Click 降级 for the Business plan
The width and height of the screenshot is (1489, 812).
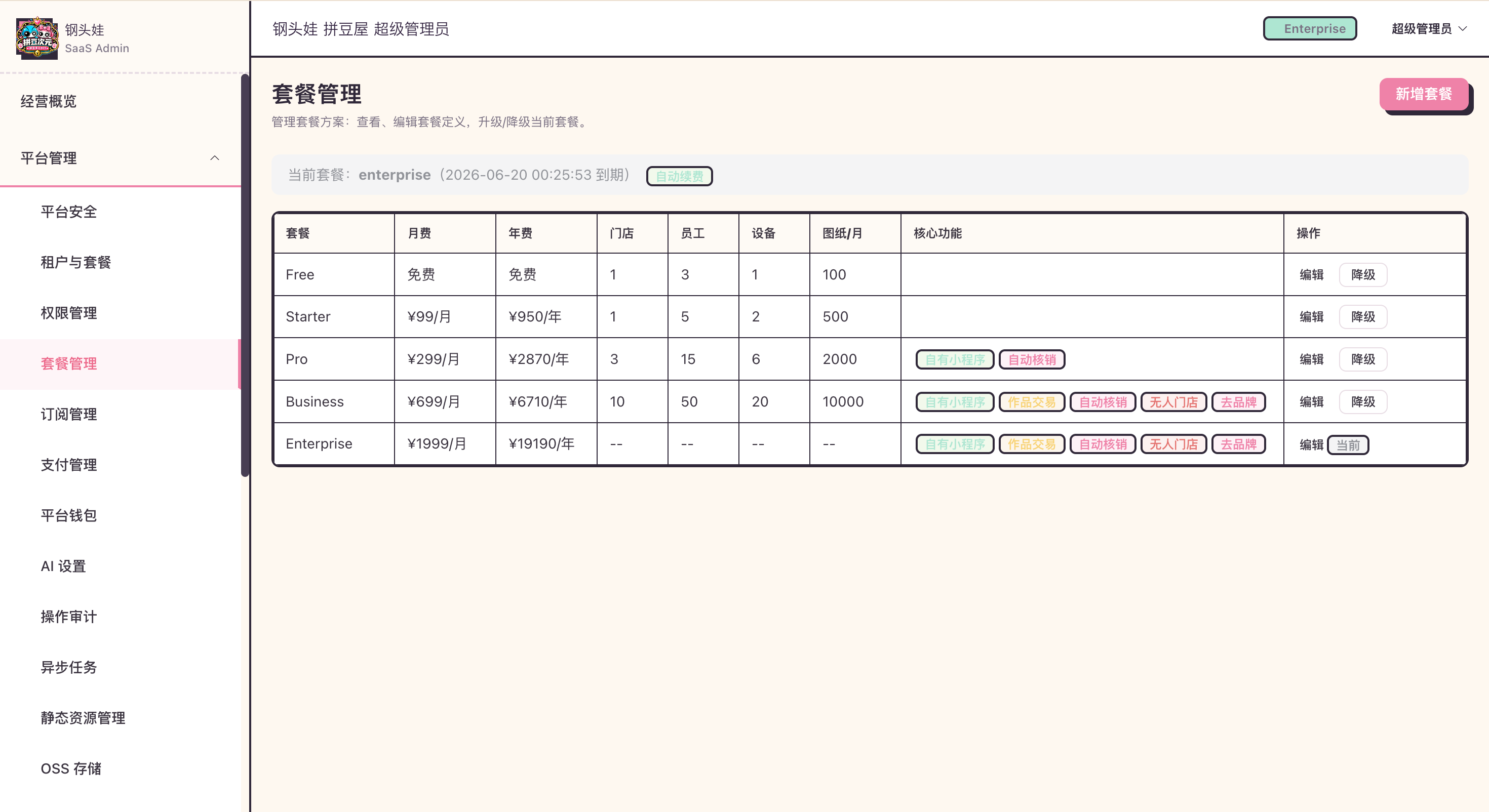click(1363, 401)
